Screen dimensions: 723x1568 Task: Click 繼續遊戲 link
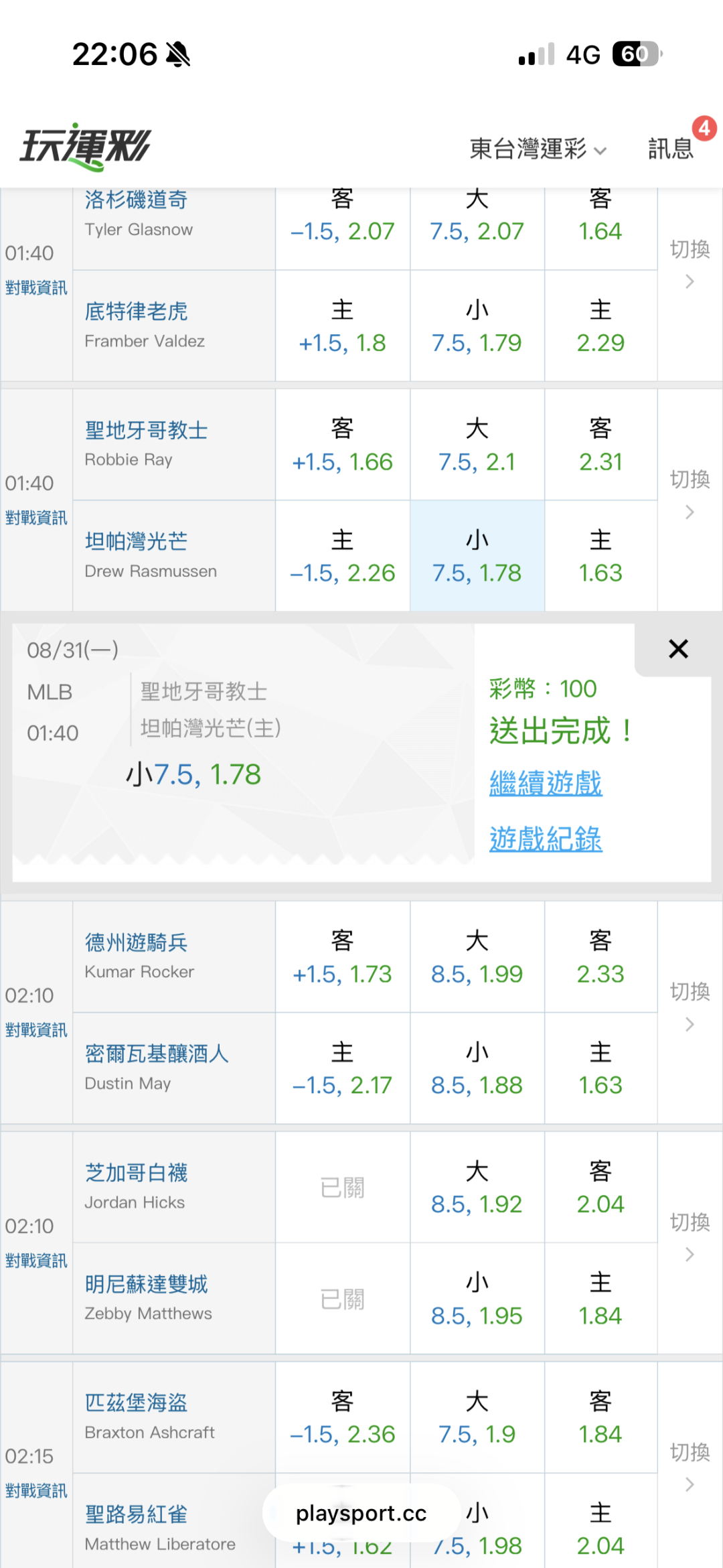(546, 783)
